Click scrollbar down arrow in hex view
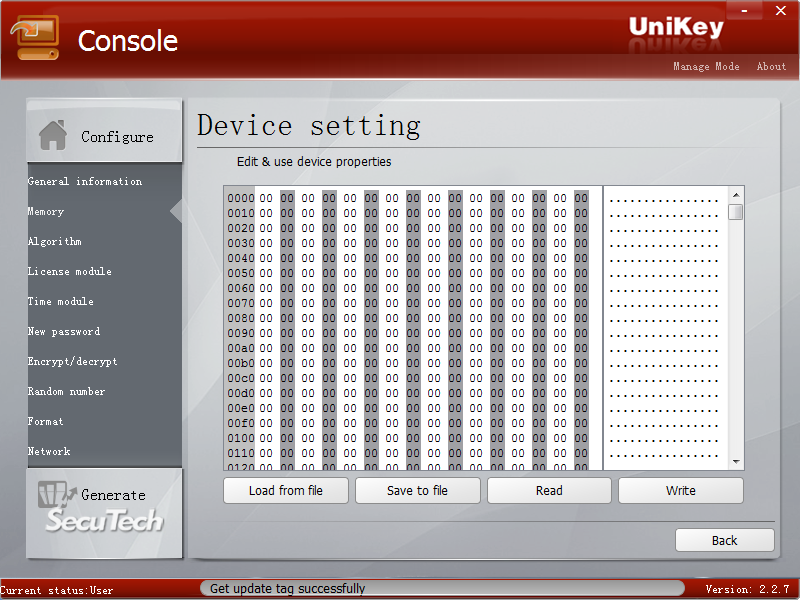The width and height of the screenshot is (800, 600). [x=736, y=462]
